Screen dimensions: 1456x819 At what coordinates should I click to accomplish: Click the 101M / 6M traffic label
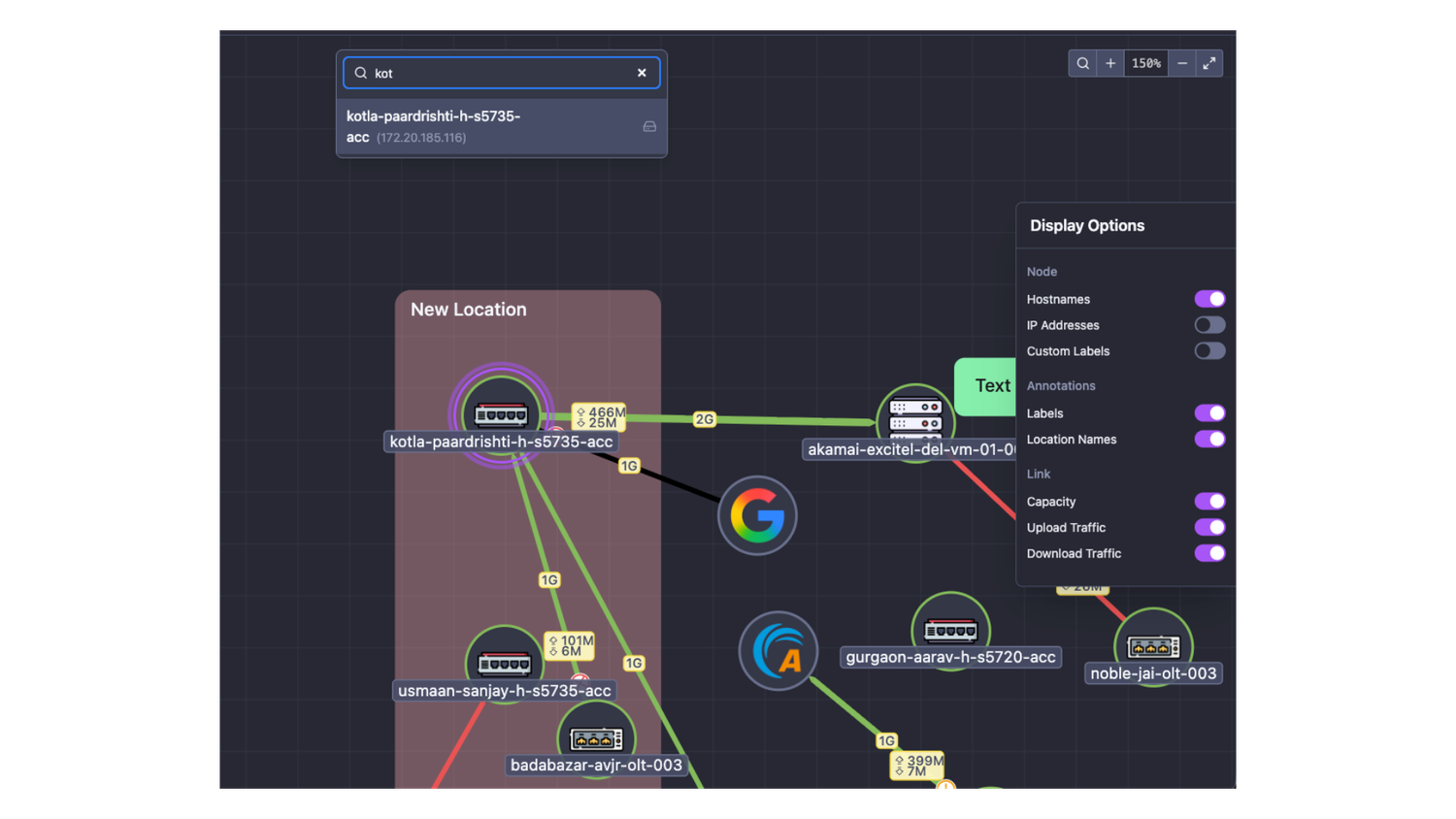[570, 645]
